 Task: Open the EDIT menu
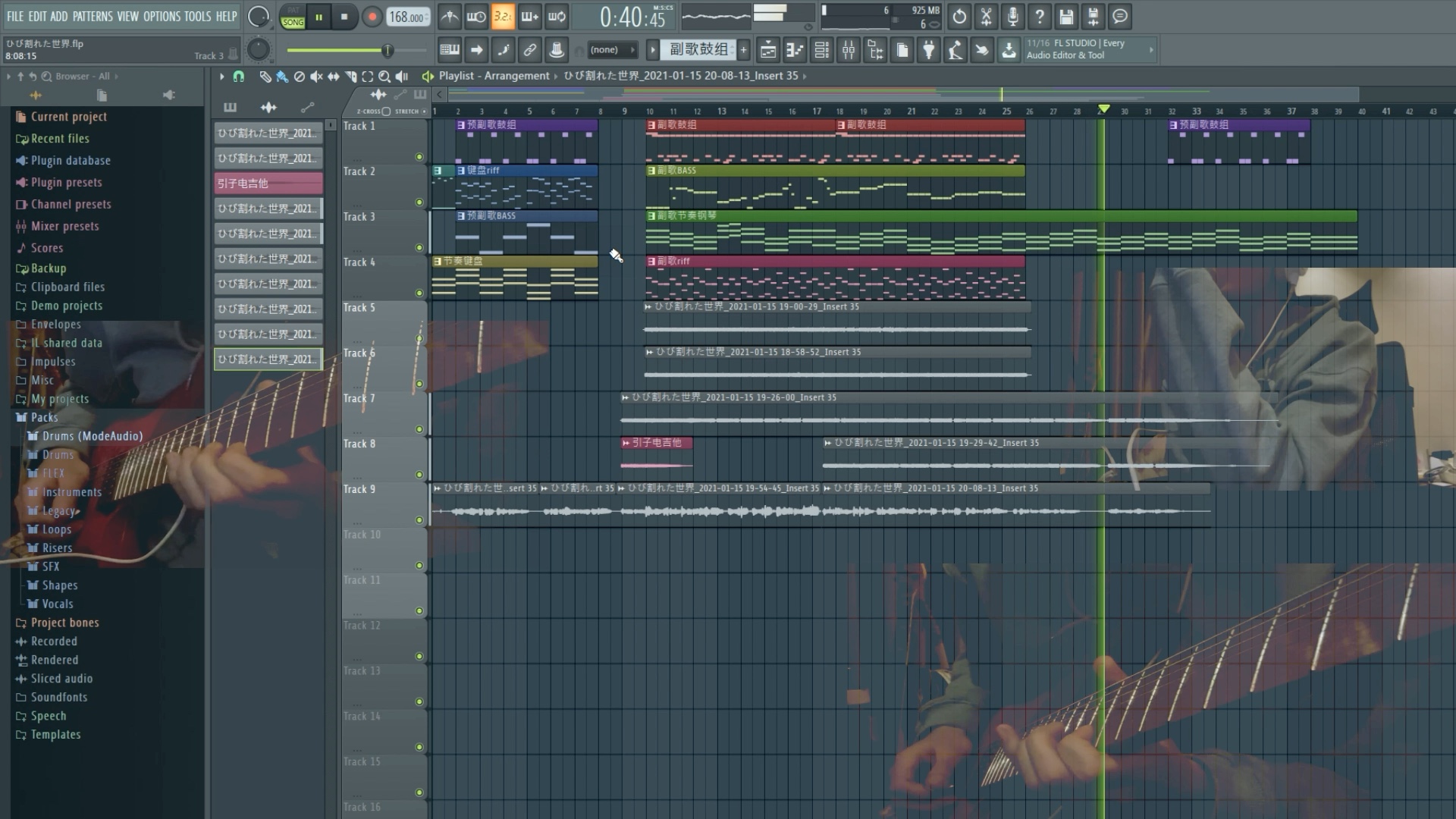(x=37, y=16)
